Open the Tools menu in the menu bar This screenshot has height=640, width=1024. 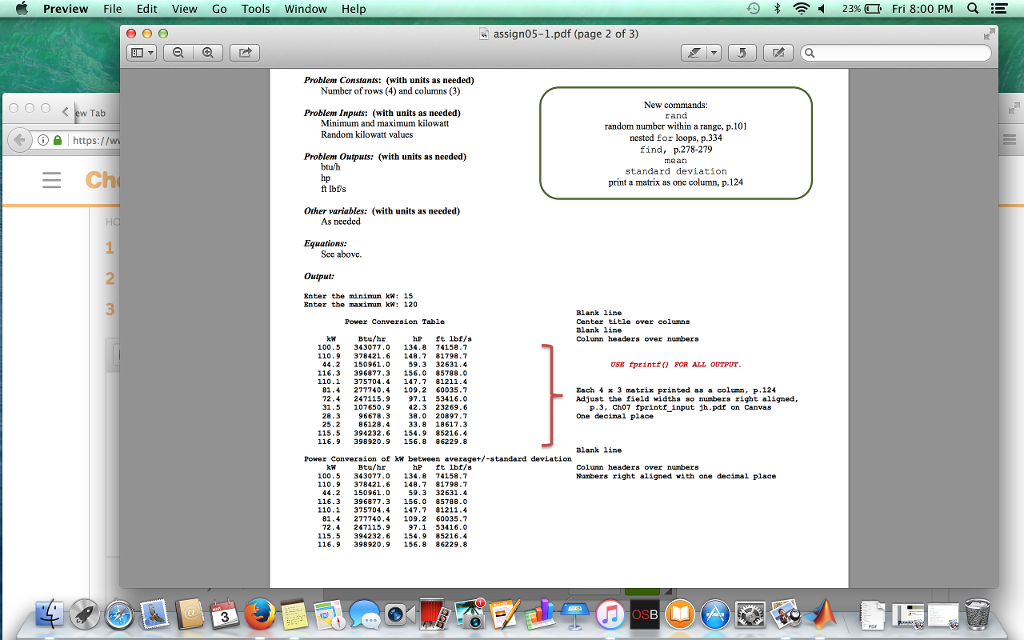pos(254,9)
